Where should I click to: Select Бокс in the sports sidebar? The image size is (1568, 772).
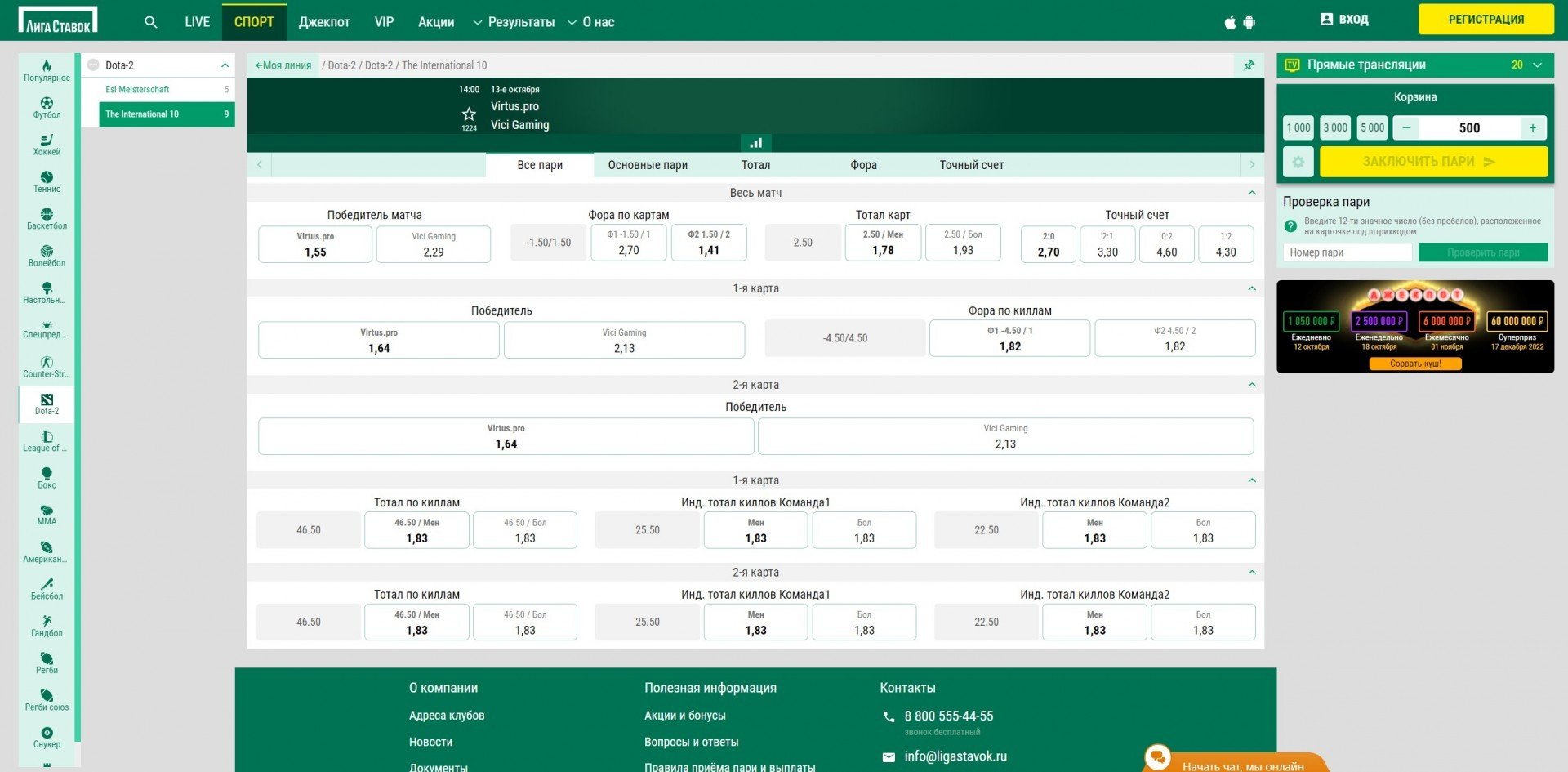click(47, 478)
